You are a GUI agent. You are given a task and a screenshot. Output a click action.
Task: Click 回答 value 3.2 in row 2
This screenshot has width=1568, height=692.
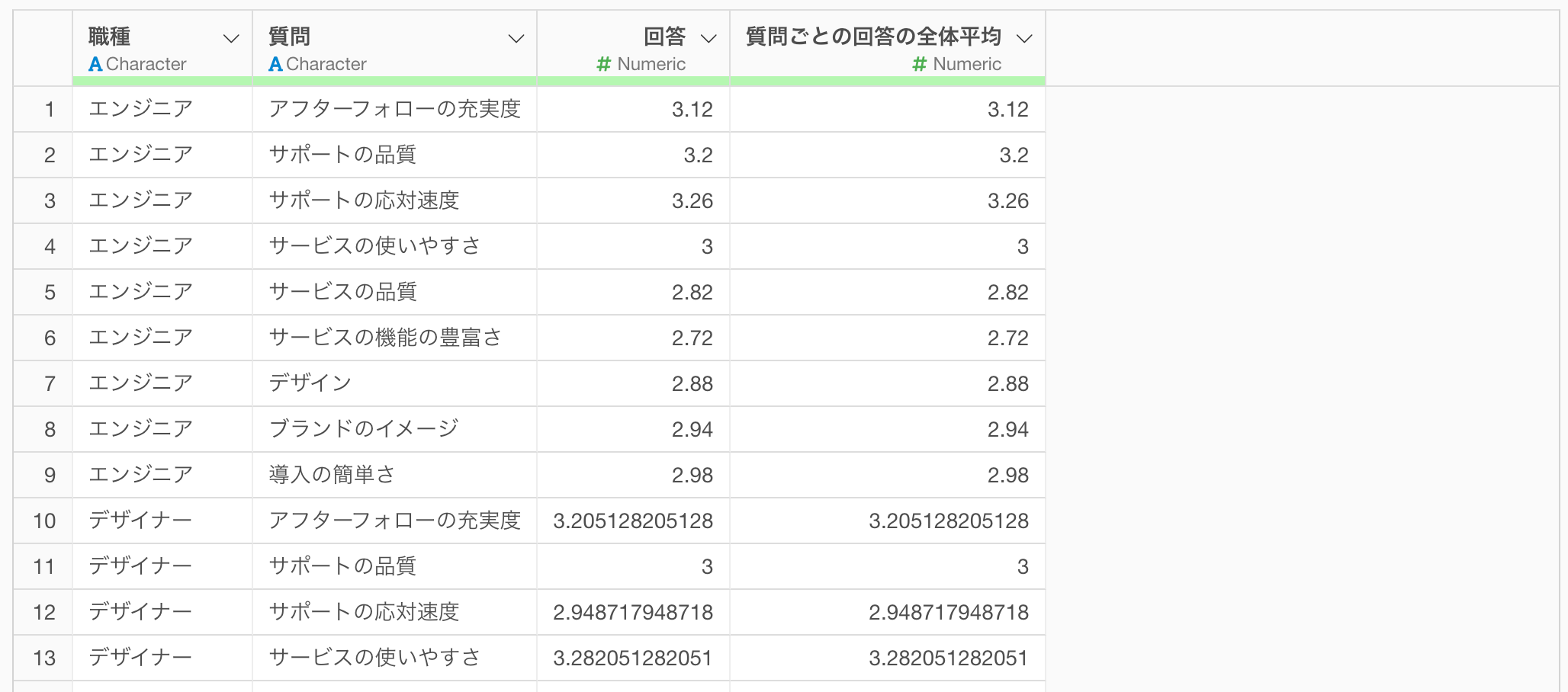click(699, 155)
